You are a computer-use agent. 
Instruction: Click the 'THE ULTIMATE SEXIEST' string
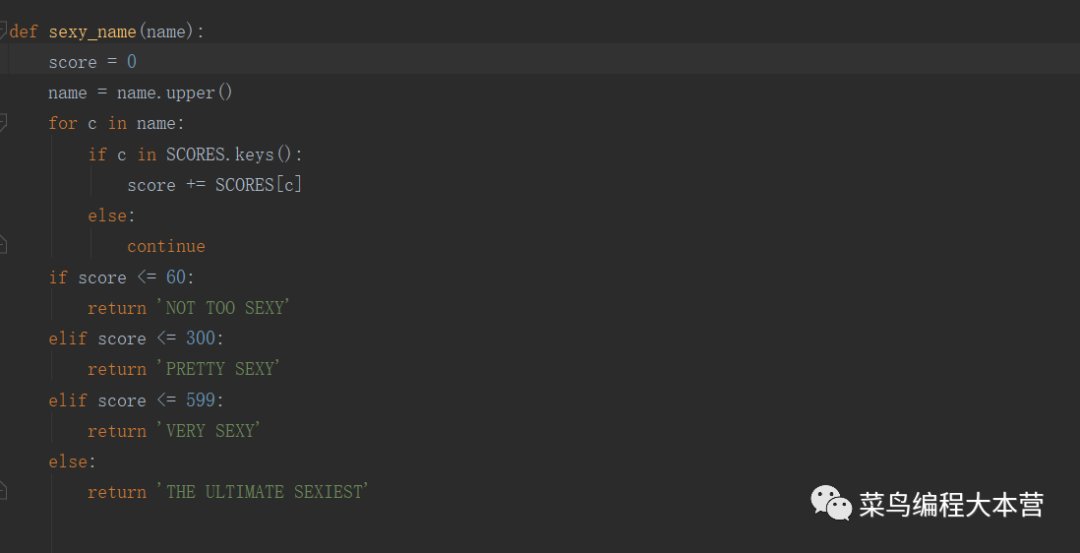click(262, 492)
